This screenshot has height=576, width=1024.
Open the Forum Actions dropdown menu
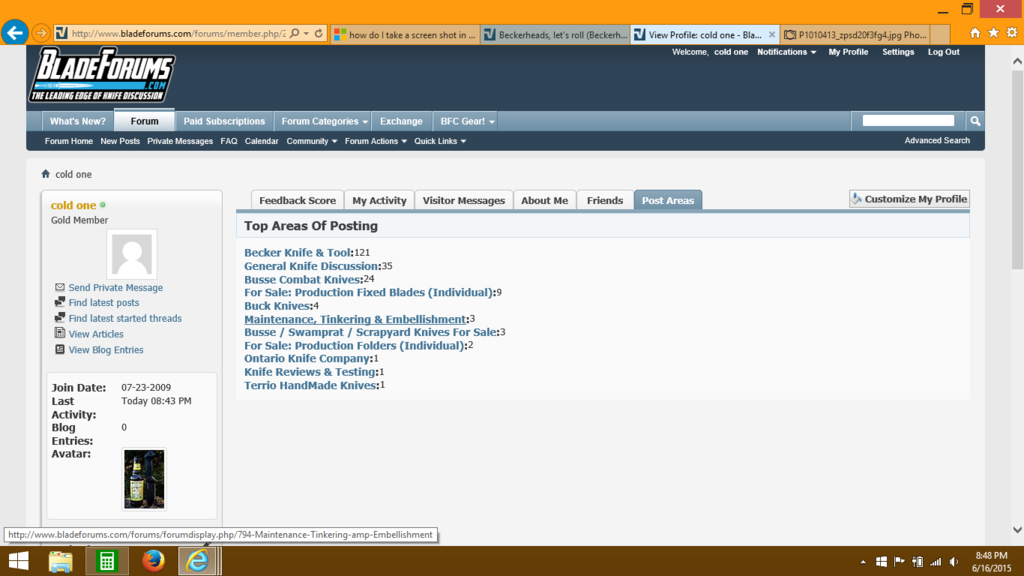pyautogui.click(x=376, y=141)
